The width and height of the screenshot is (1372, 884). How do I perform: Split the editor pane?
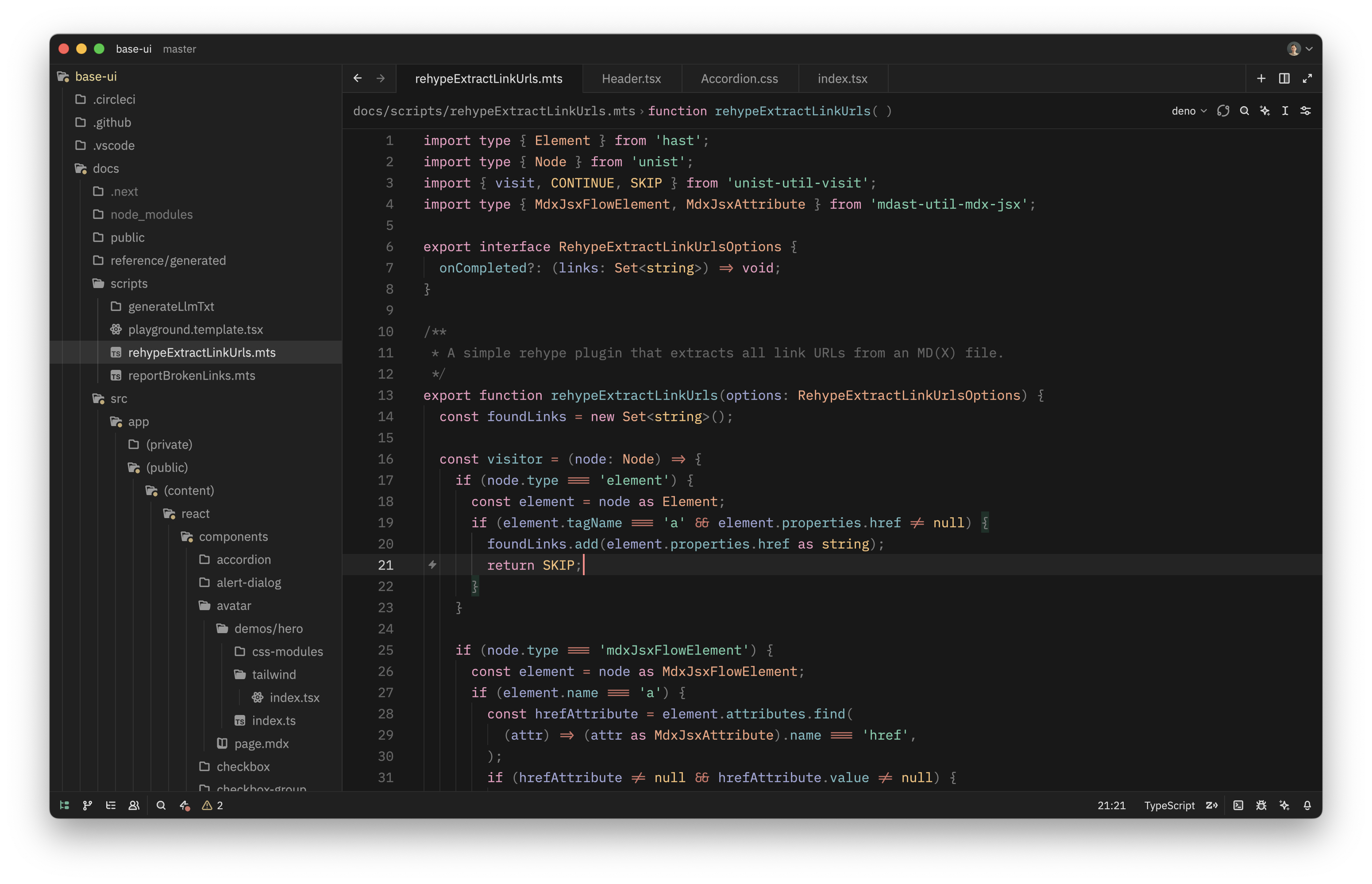[x=1284, y=79]
